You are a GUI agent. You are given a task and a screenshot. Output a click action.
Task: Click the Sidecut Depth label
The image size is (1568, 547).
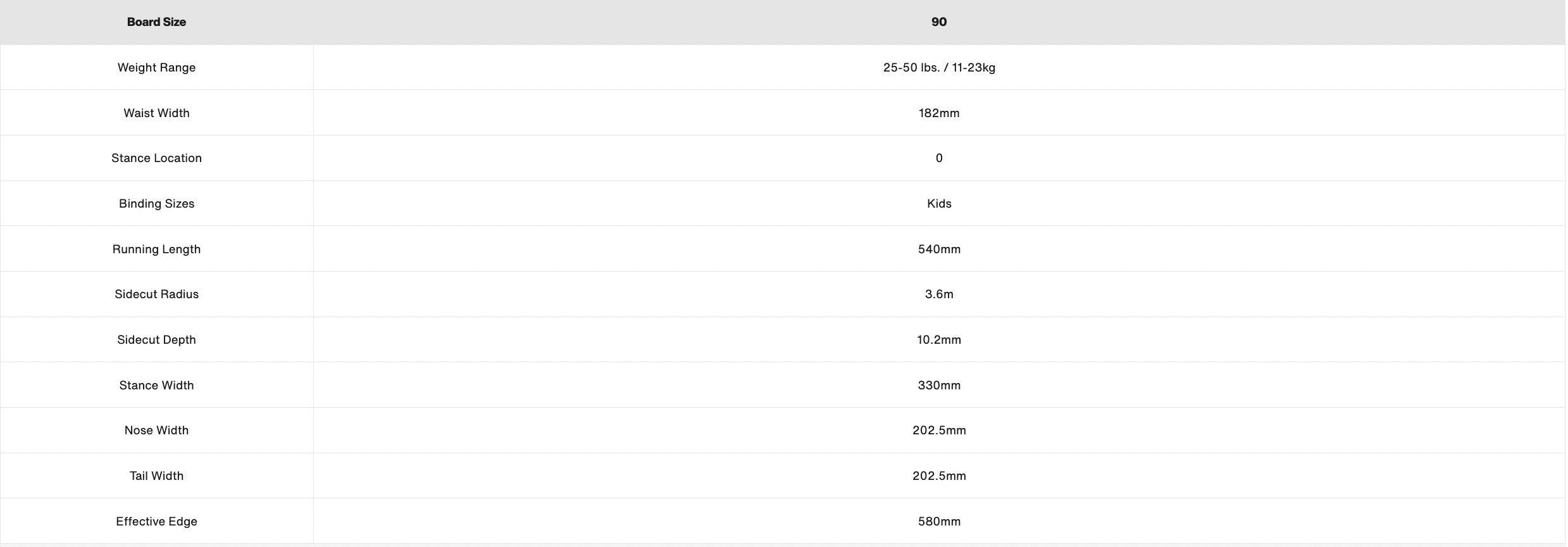tap(156, 340)
